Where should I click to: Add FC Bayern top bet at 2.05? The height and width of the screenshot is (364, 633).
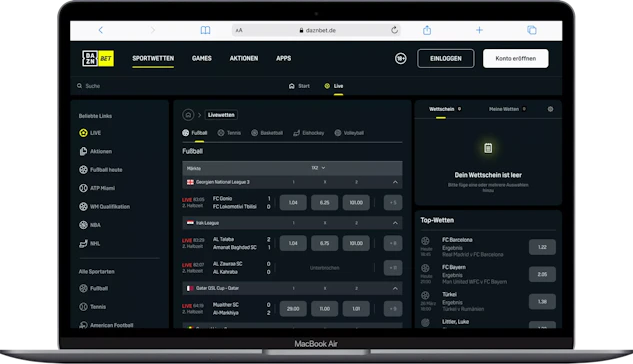tap(542, 274)
